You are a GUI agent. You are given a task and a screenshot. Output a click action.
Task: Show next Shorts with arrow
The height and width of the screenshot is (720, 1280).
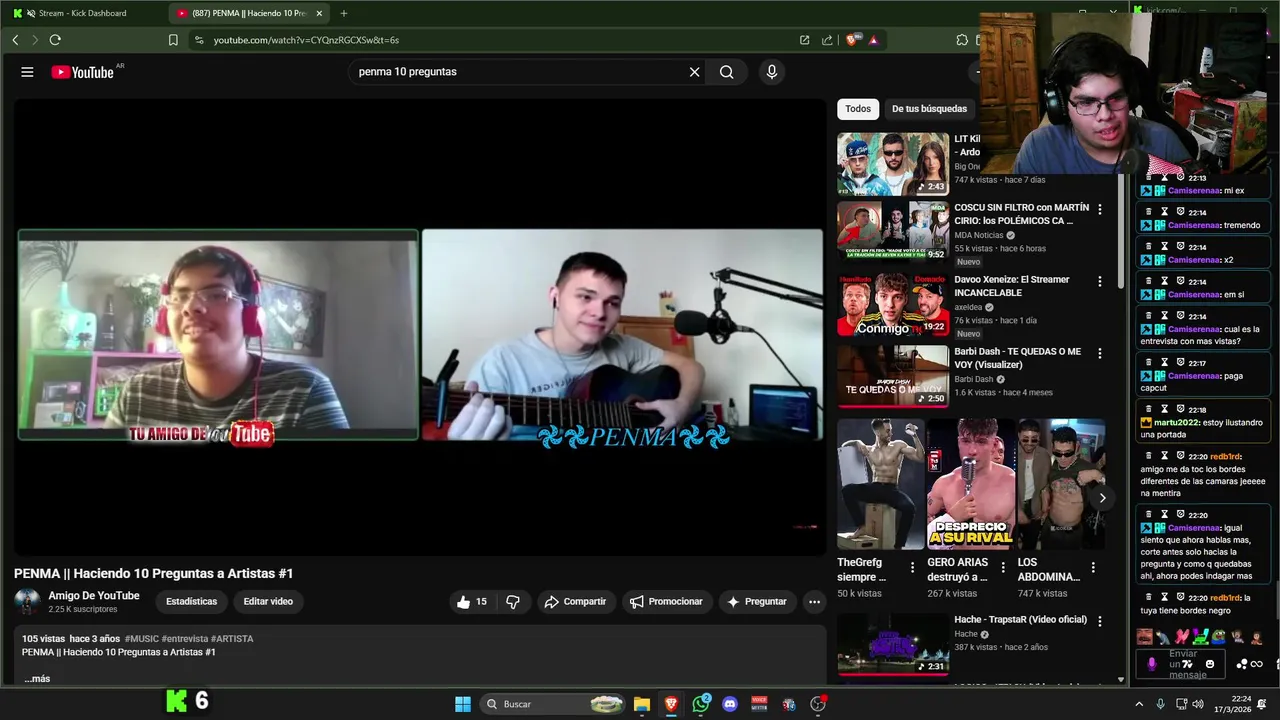[1102, 498]
